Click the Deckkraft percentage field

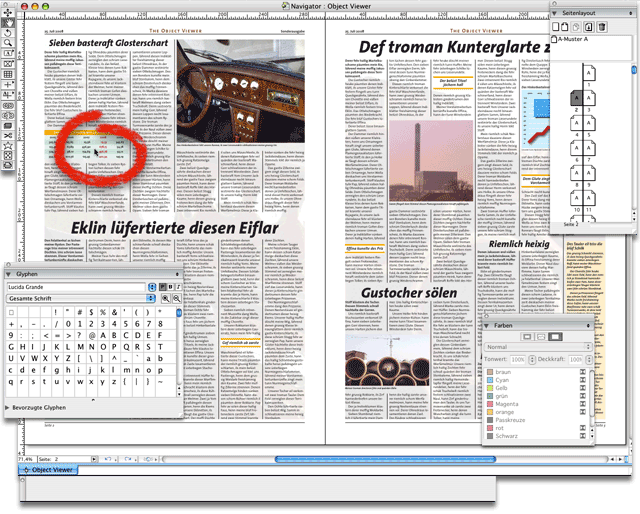point(576,360)
